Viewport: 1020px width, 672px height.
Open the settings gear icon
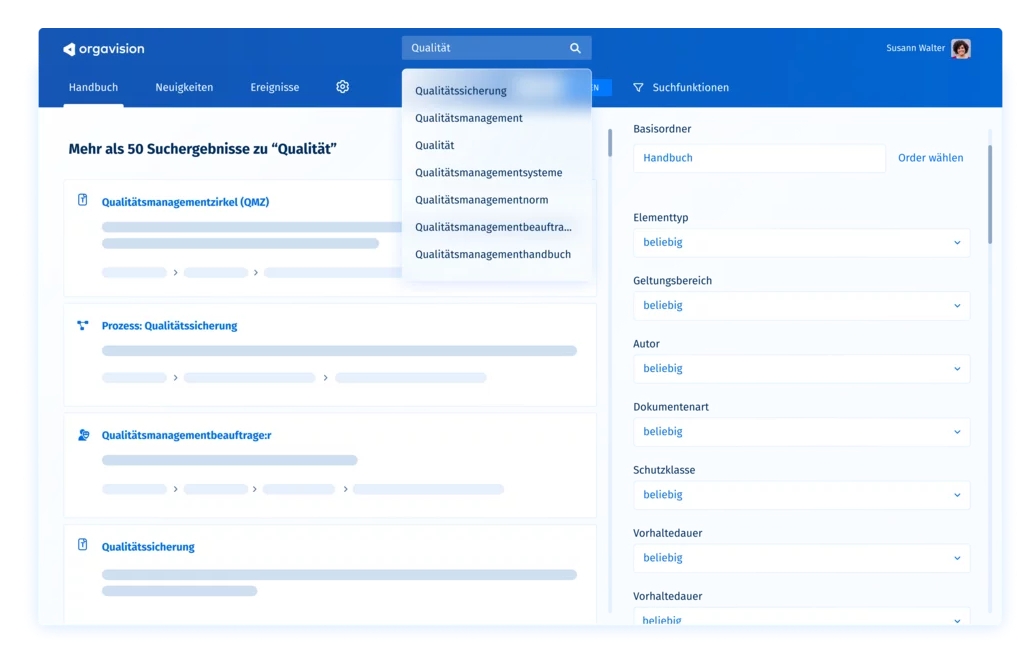(x=343, y=87)
